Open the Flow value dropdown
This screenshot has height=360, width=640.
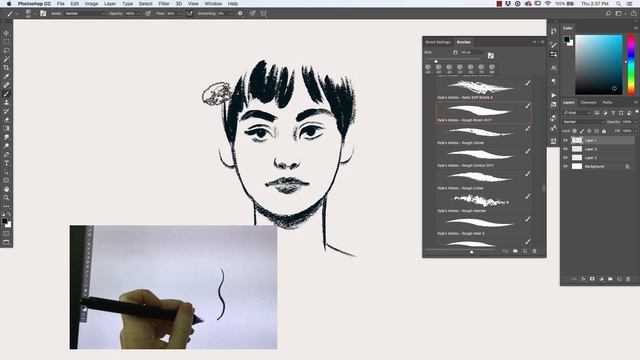point(181,13)
